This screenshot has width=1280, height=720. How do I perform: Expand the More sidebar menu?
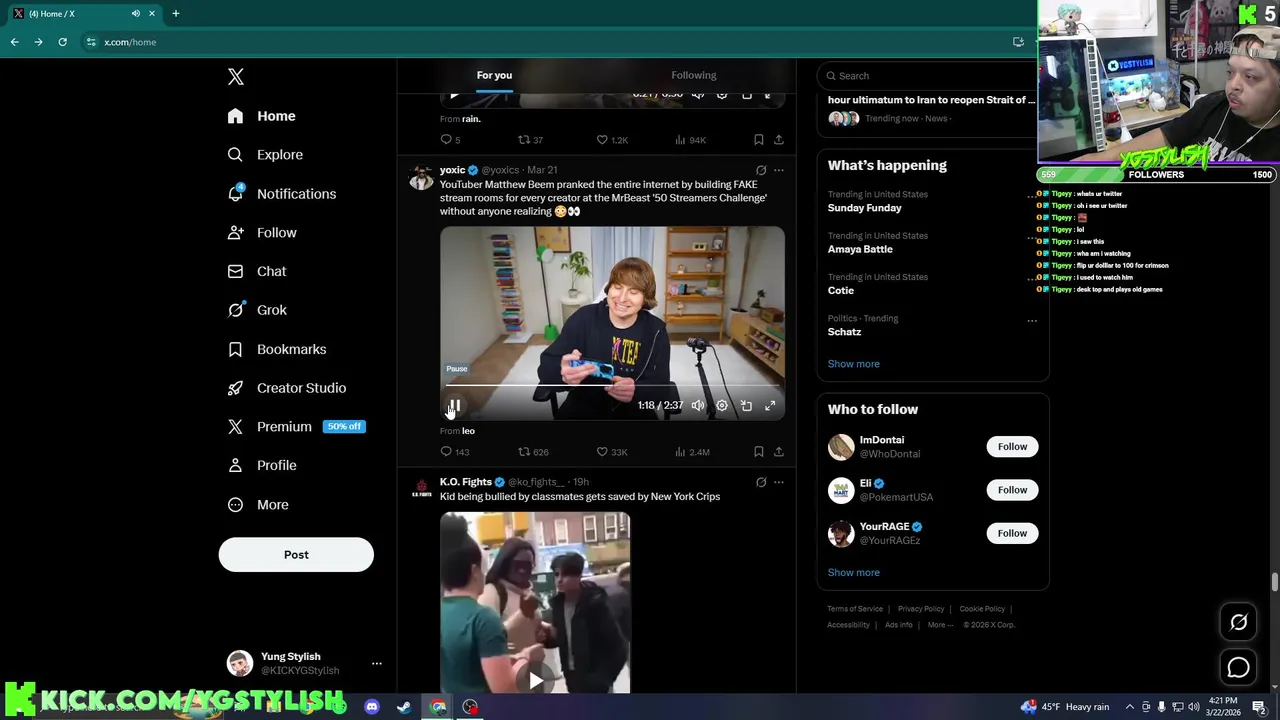[x=258, y=505]
